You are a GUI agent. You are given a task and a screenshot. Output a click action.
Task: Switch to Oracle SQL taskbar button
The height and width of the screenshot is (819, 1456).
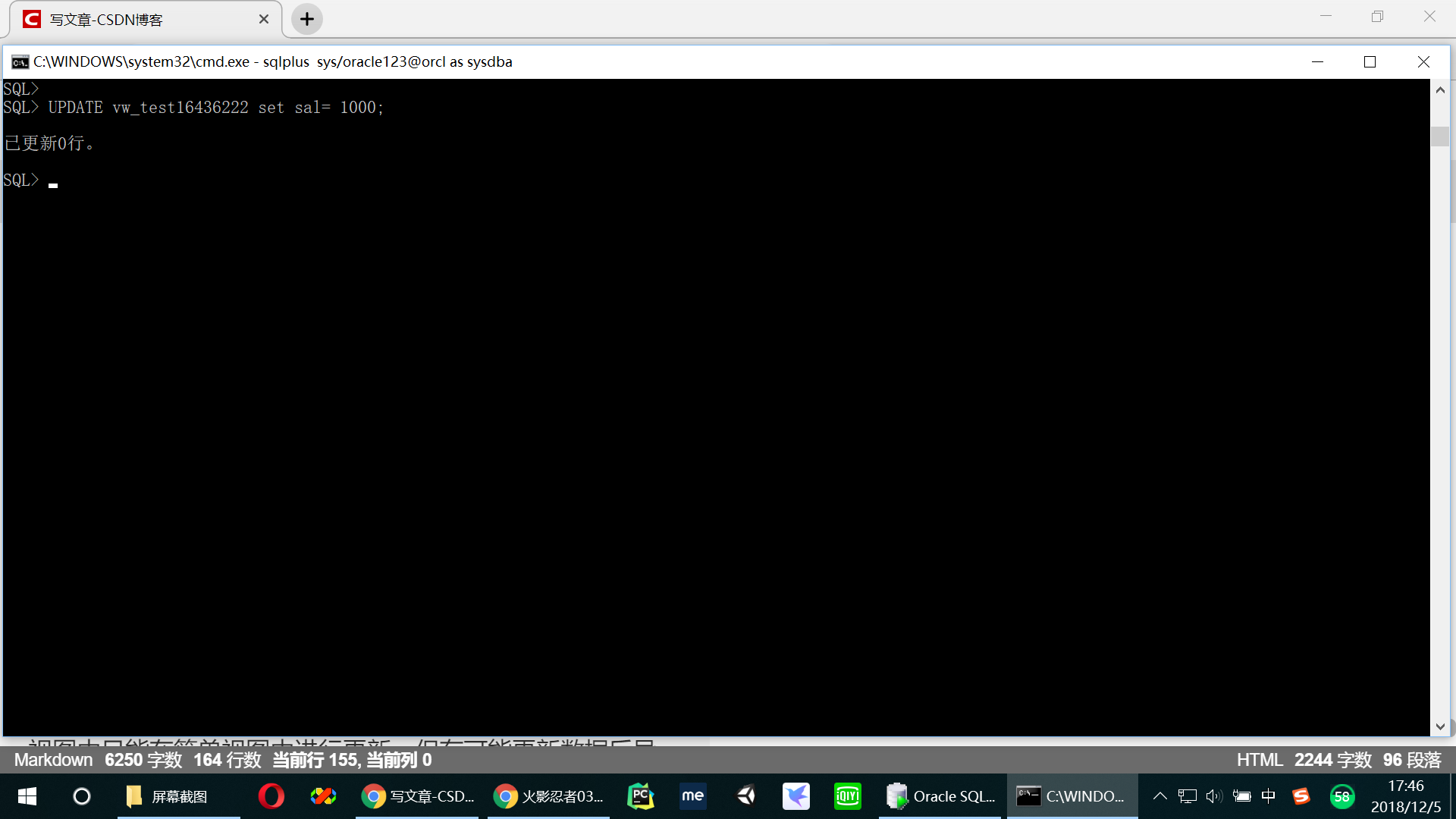tap(941, 796)
